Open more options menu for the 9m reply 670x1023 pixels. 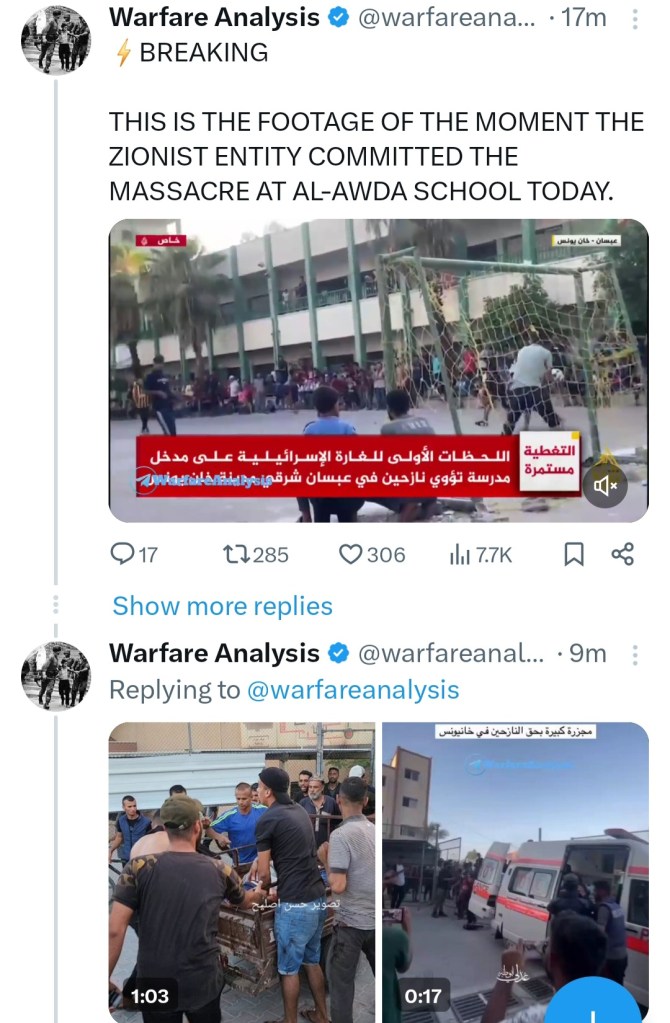(x=635, y=654)
